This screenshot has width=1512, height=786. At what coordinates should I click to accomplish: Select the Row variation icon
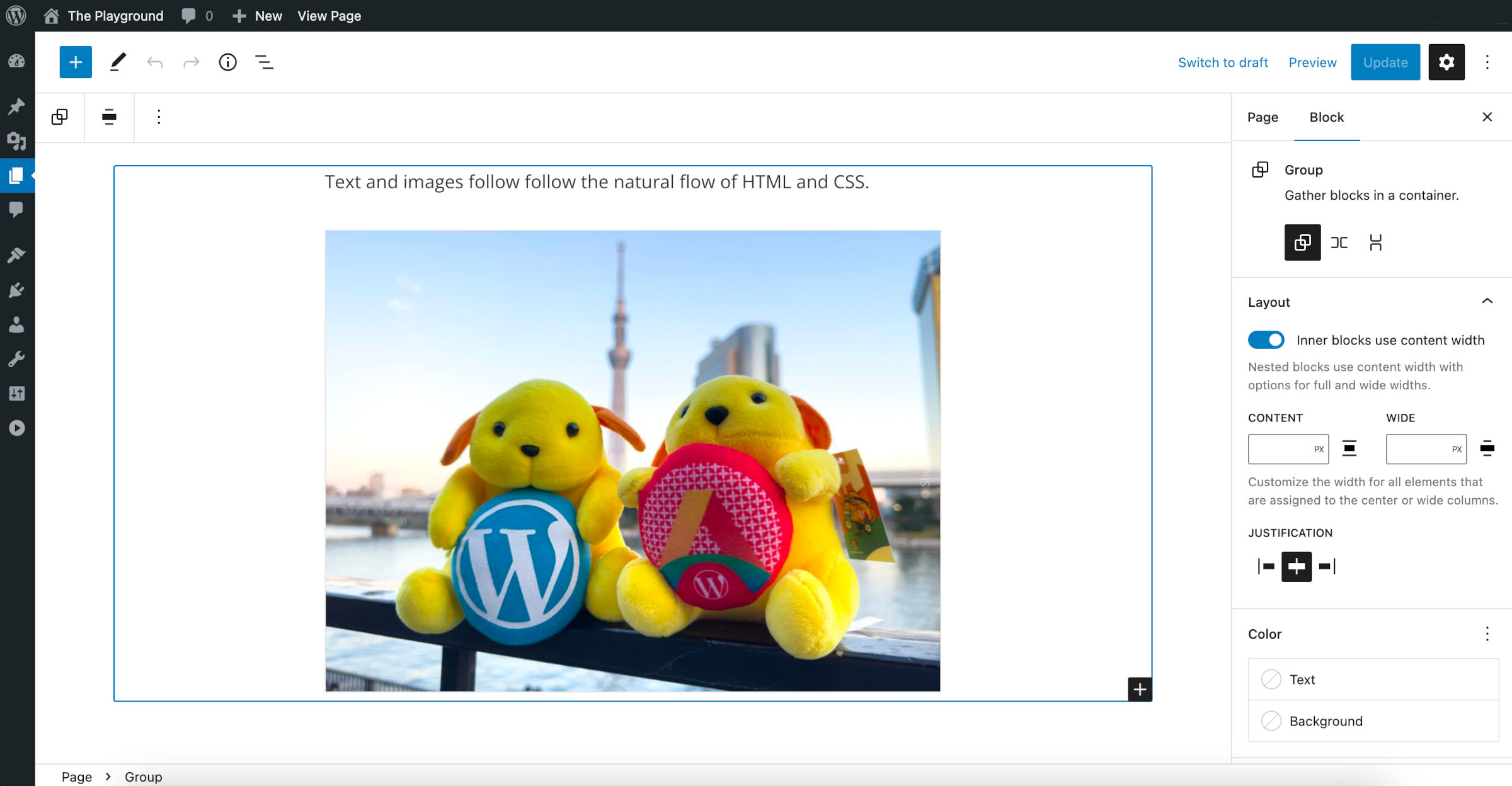[x=1339, y=242]
